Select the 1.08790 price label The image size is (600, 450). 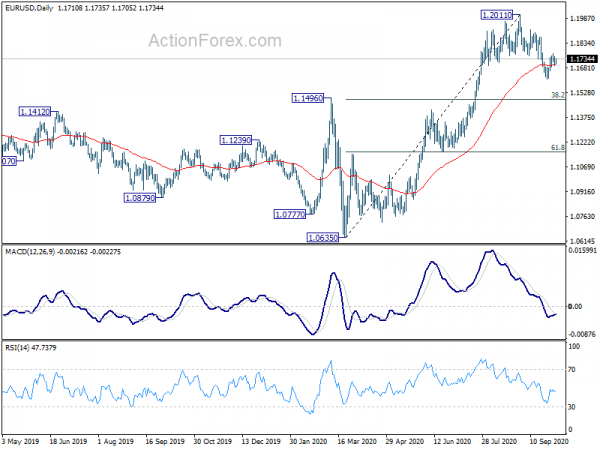(140, 198)
